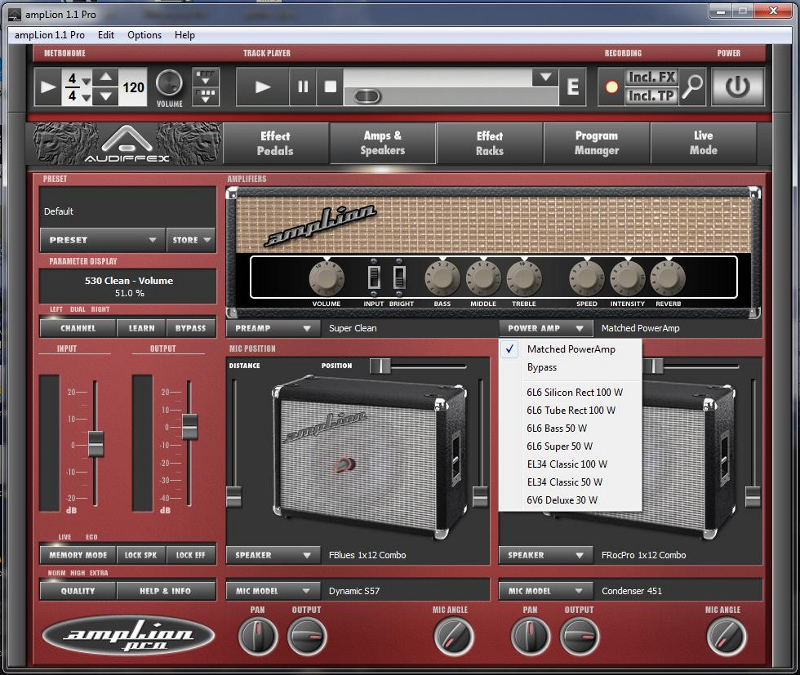
Task: Click the Output level fader handle
Action: coord(190,427)
